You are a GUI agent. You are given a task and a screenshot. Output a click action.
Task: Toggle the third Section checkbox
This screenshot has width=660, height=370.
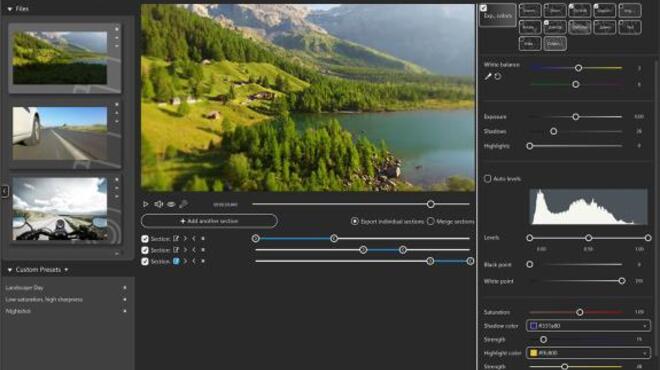tap(145, 261)
